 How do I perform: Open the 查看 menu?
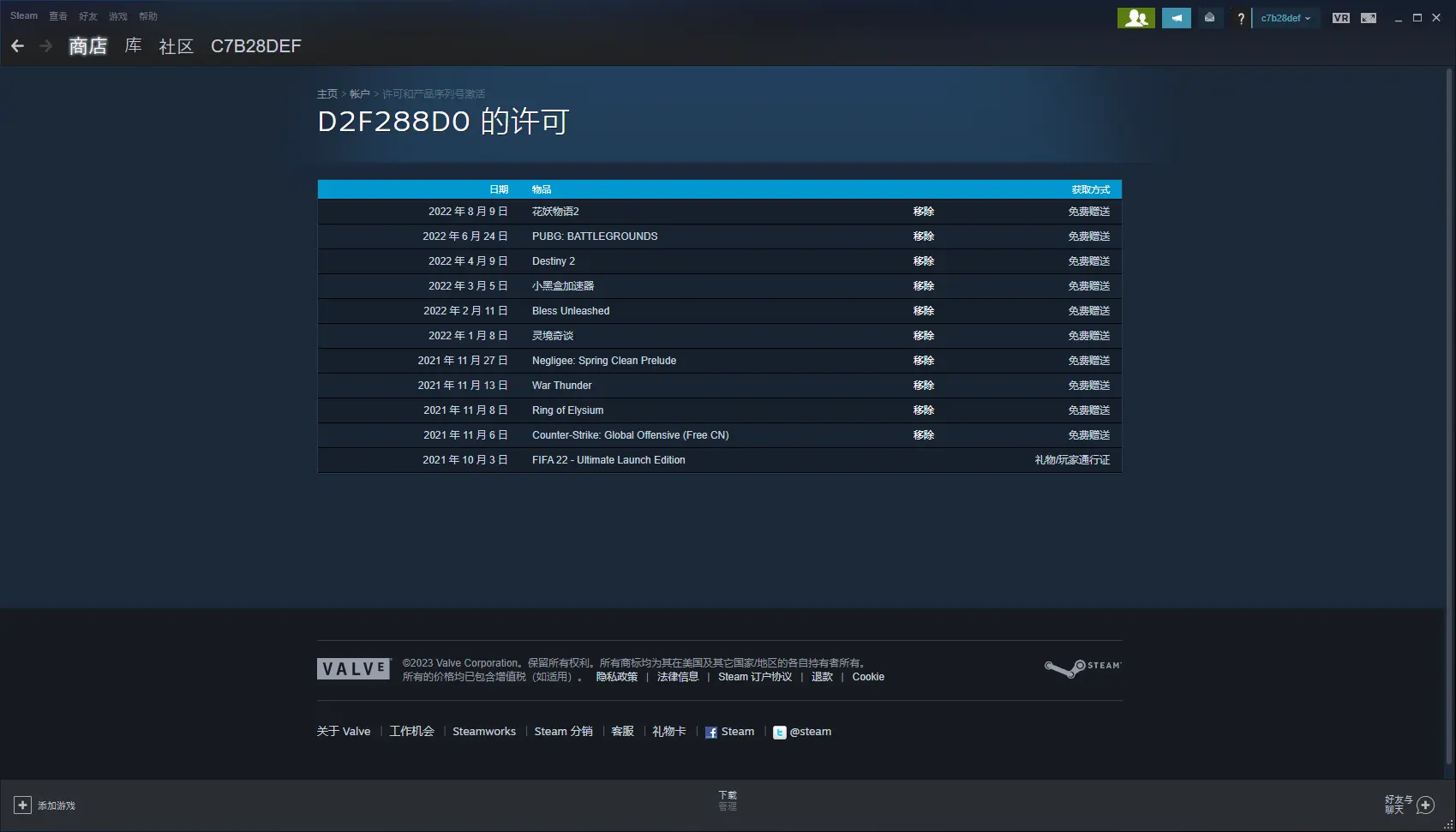coord(58,16)
